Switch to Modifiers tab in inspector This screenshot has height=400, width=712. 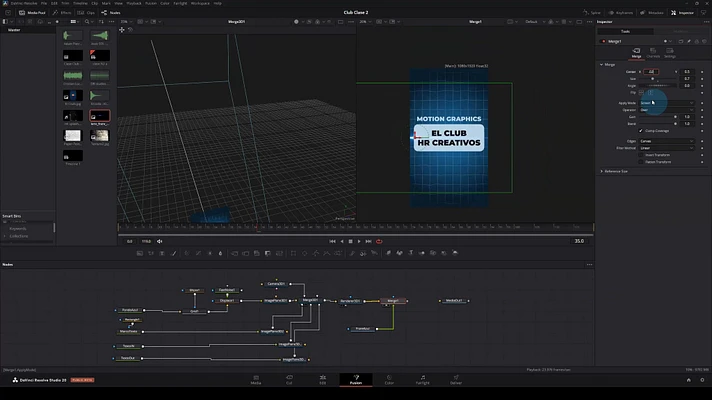pyautogui.click(x=681, y=31)
